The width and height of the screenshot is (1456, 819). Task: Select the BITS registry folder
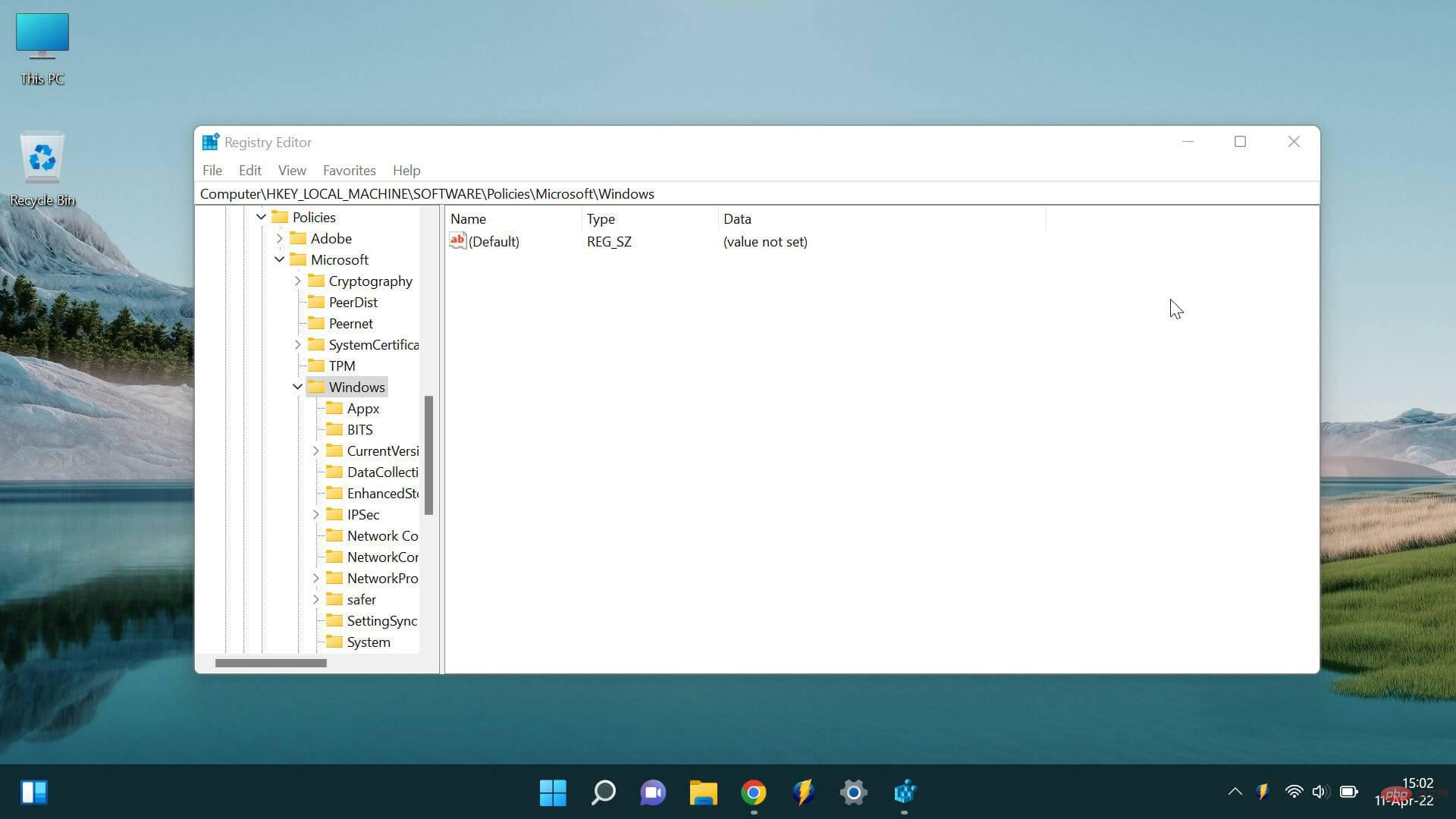pyautogui.click(x=359, y=429)
